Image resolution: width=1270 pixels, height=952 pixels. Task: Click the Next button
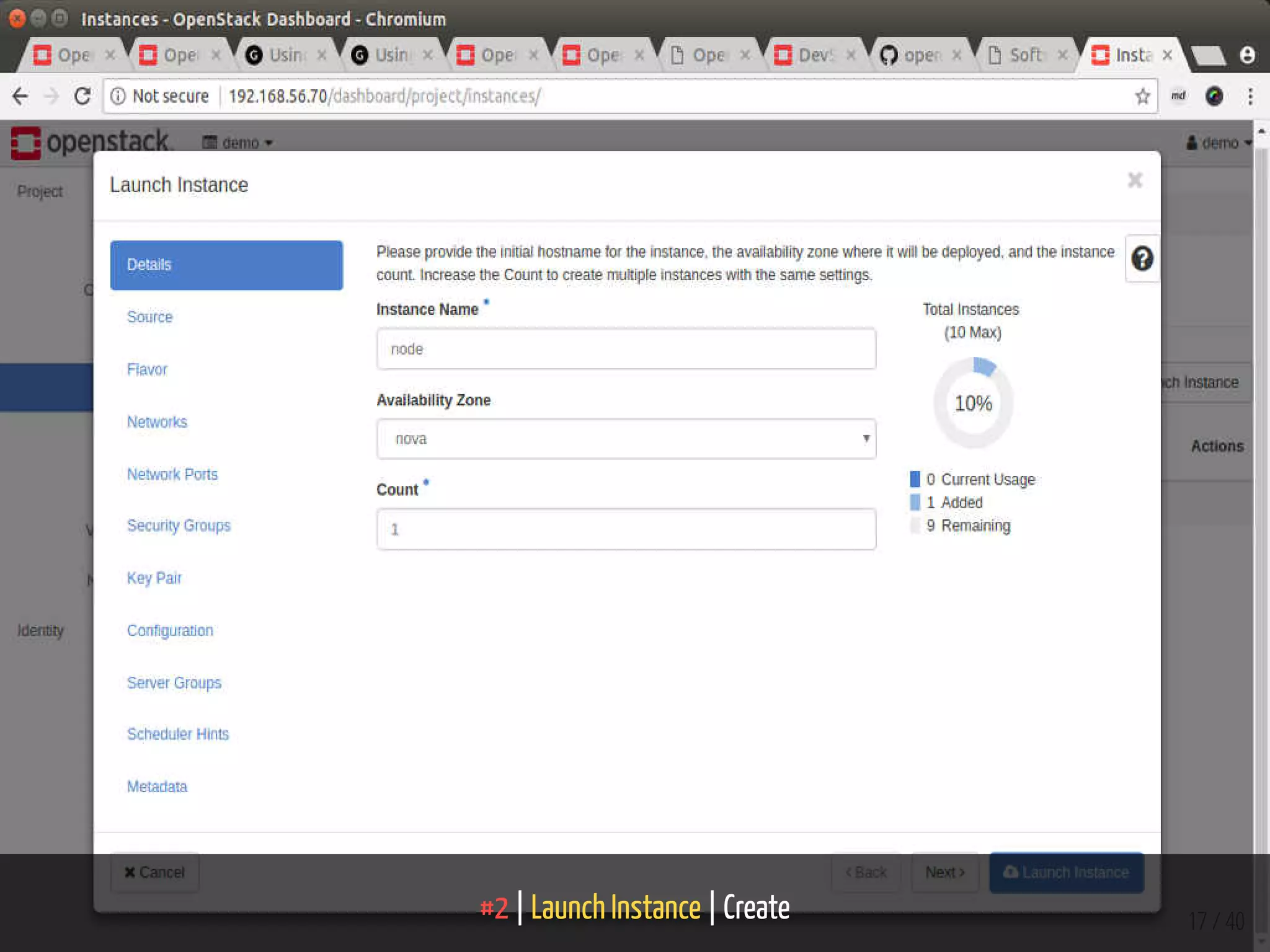[x=944, y=872]
